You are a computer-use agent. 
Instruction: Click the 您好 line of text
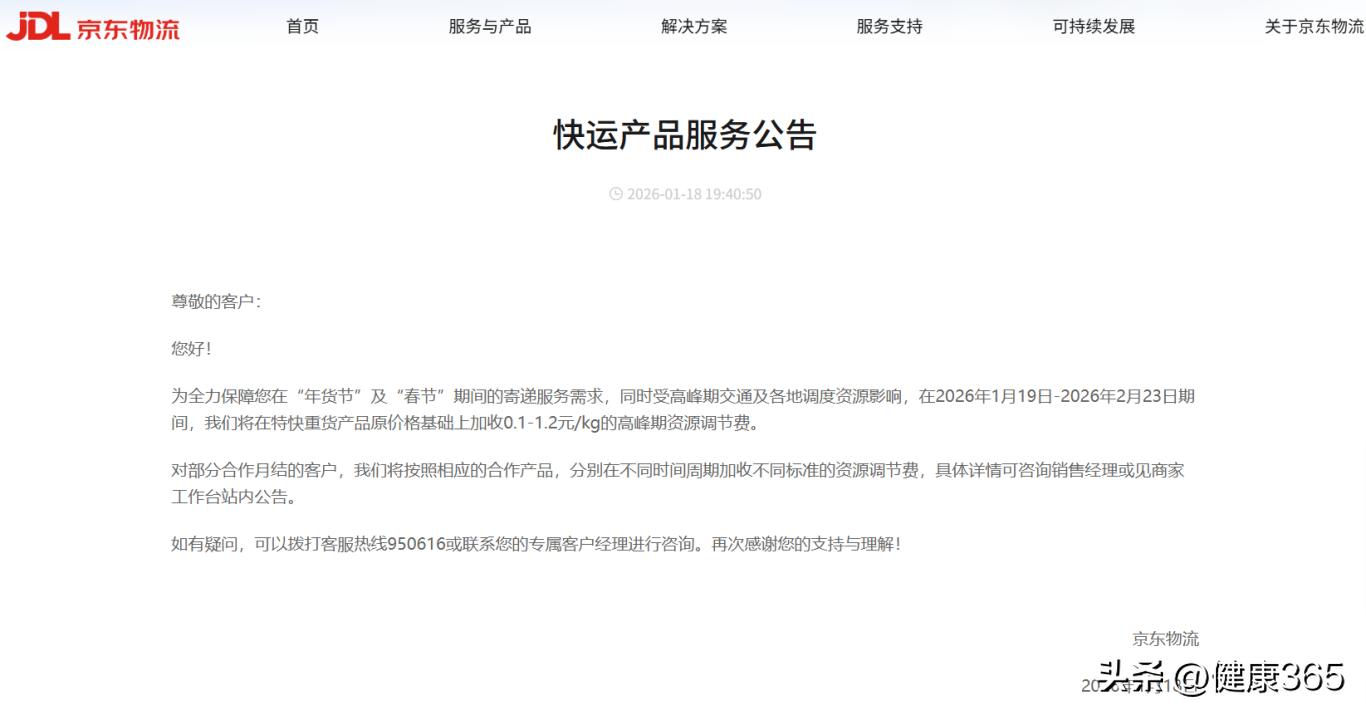point(191,349)
